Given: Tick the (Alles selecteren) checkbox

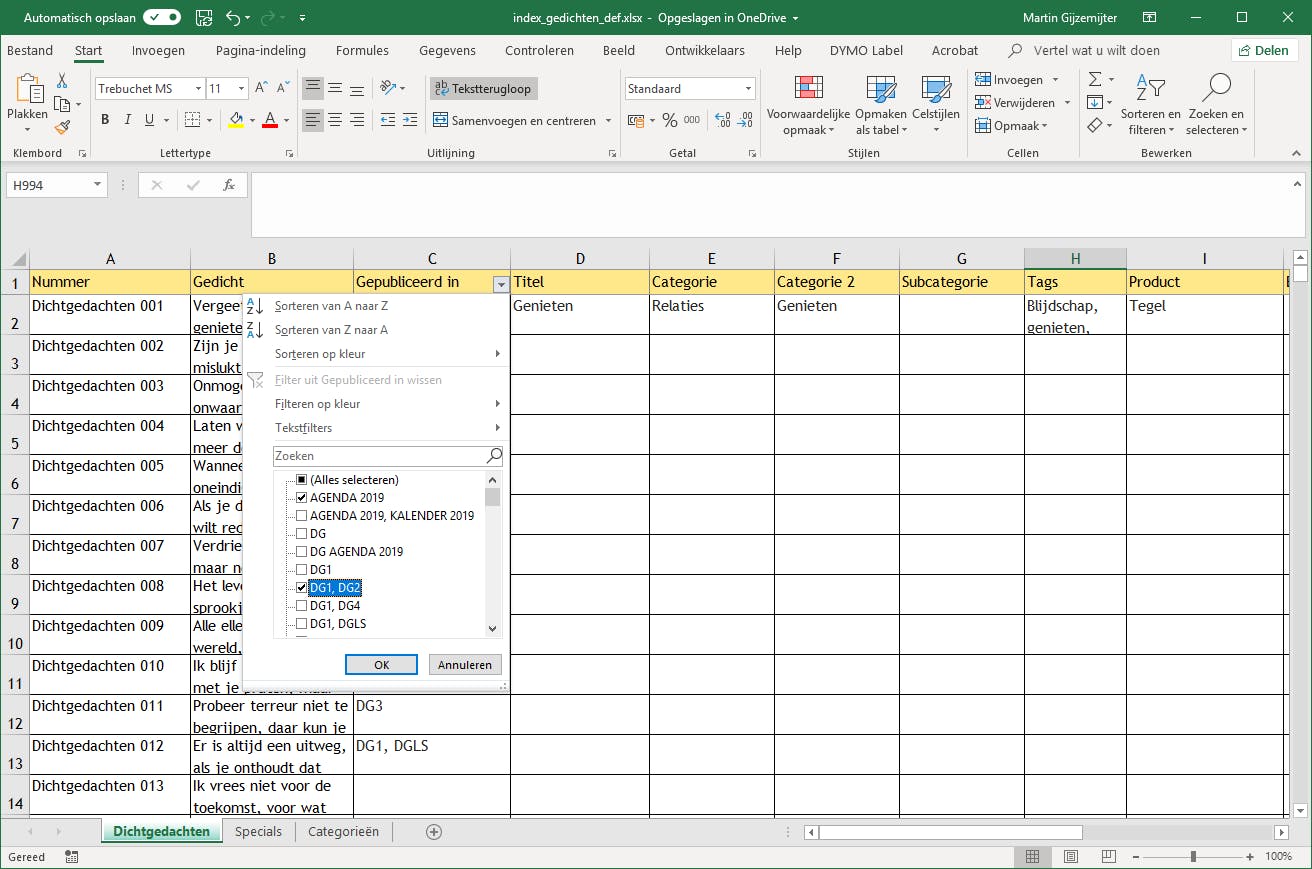Looking at the screenshot, I should pyautogui.click(x=302, y=480).
